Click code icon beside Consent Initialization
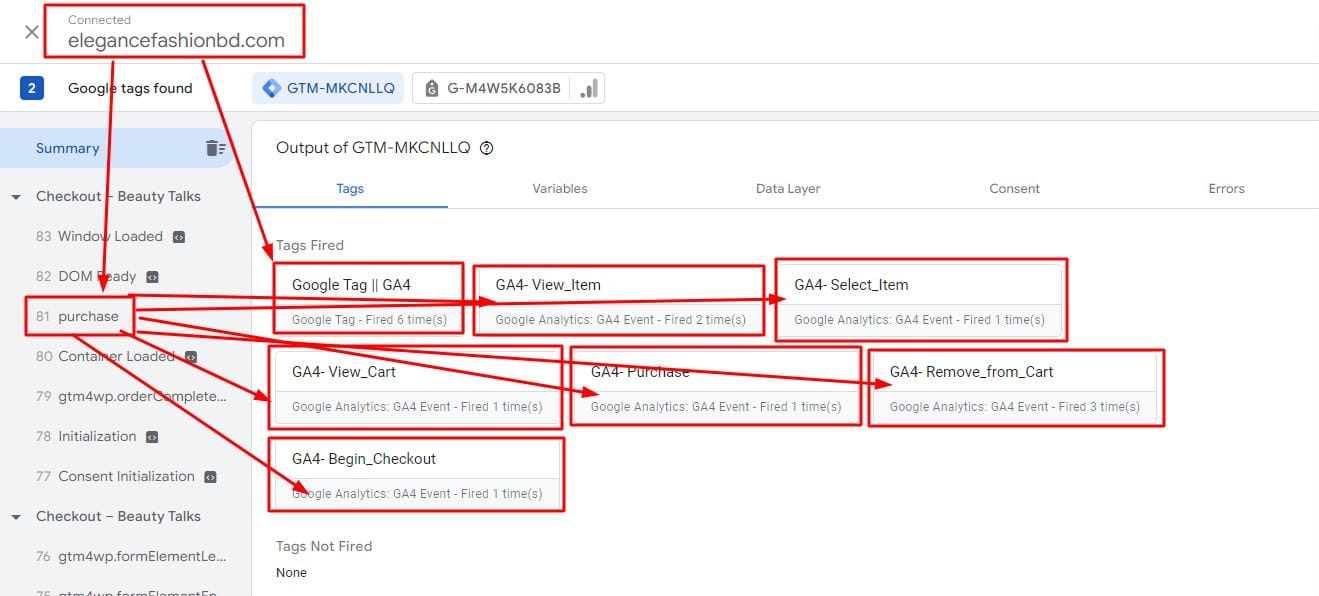Screen dimensions: 1319x596 211,477
